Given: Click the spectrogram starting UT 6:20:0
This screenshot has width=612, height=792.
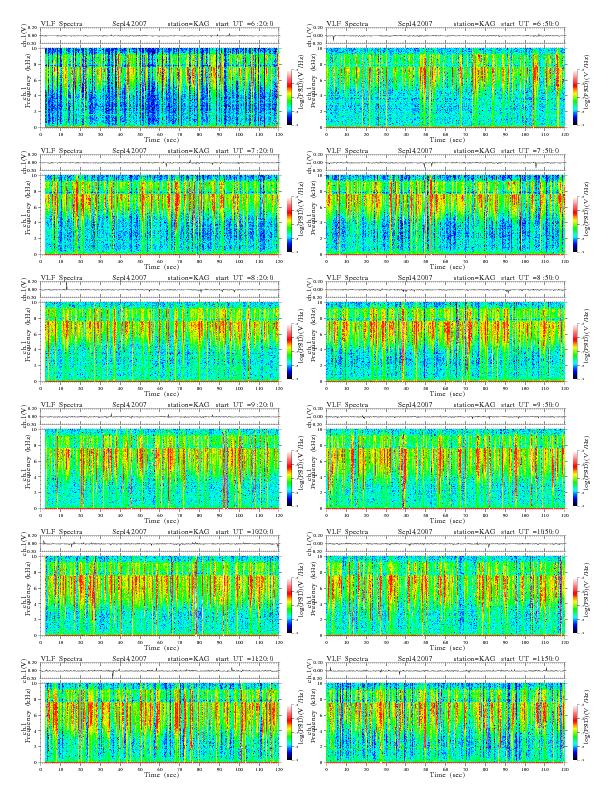Looking at the screenshot, I should (x=160, y=88).
